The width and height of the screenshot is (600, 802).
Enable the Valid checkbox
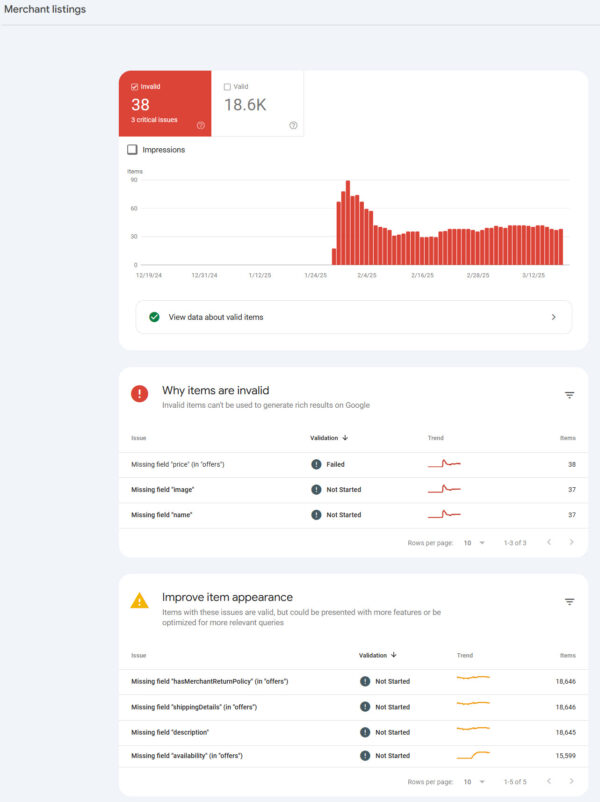coord(227,87)
